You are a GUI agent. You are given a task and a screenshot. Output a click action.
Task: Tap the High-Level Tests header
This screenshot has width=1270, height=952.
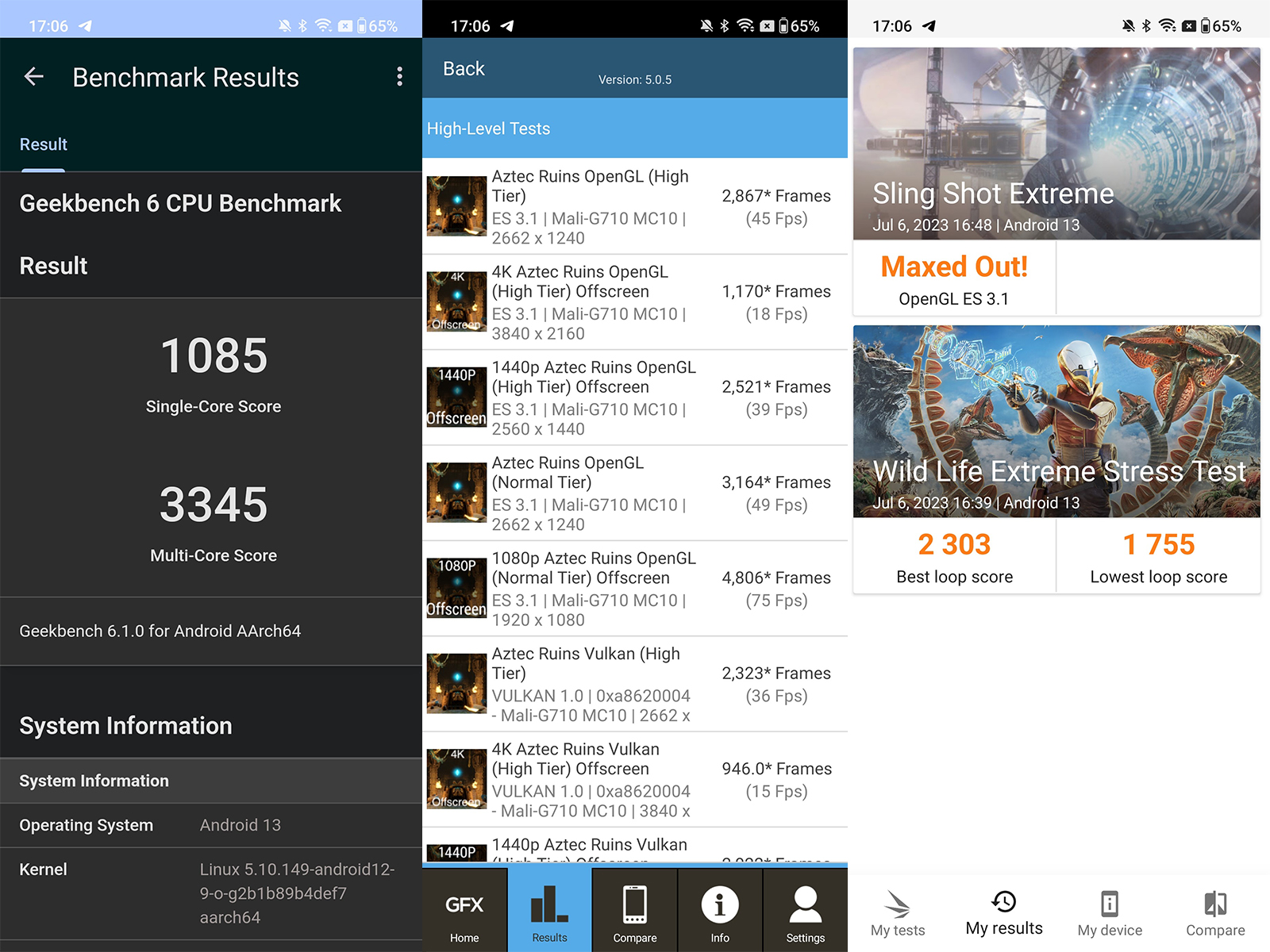[x=635, y=129]
